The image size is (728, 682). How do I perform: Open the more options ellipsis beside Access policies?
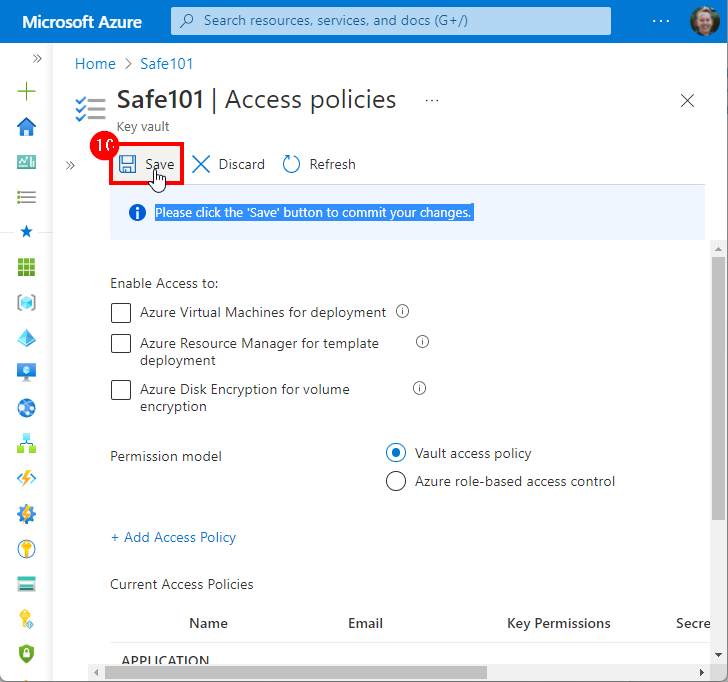click(x=432, y=100)
